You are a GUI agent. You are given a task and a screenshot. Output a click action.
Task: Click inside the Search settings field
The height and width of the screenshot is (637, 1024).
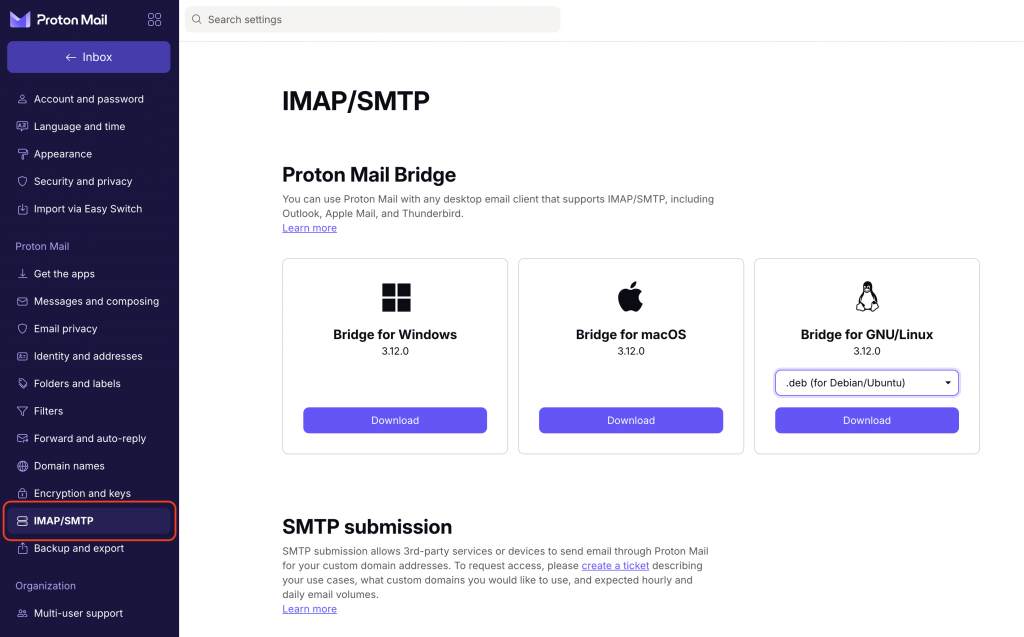click(372, 19)
